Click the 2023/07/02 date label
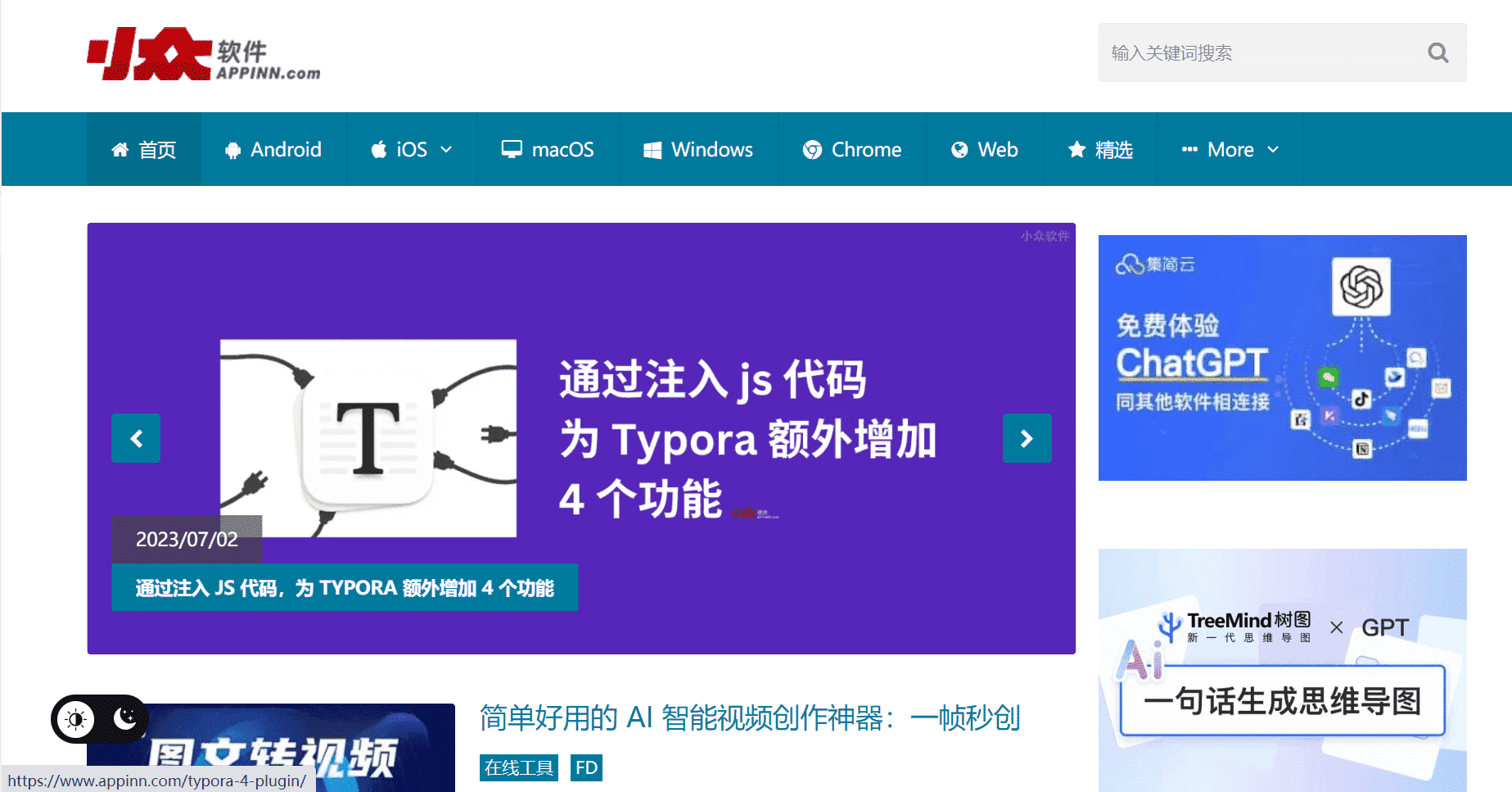The height and width of the screenshot is (792, 1512). tap(187, 539)
